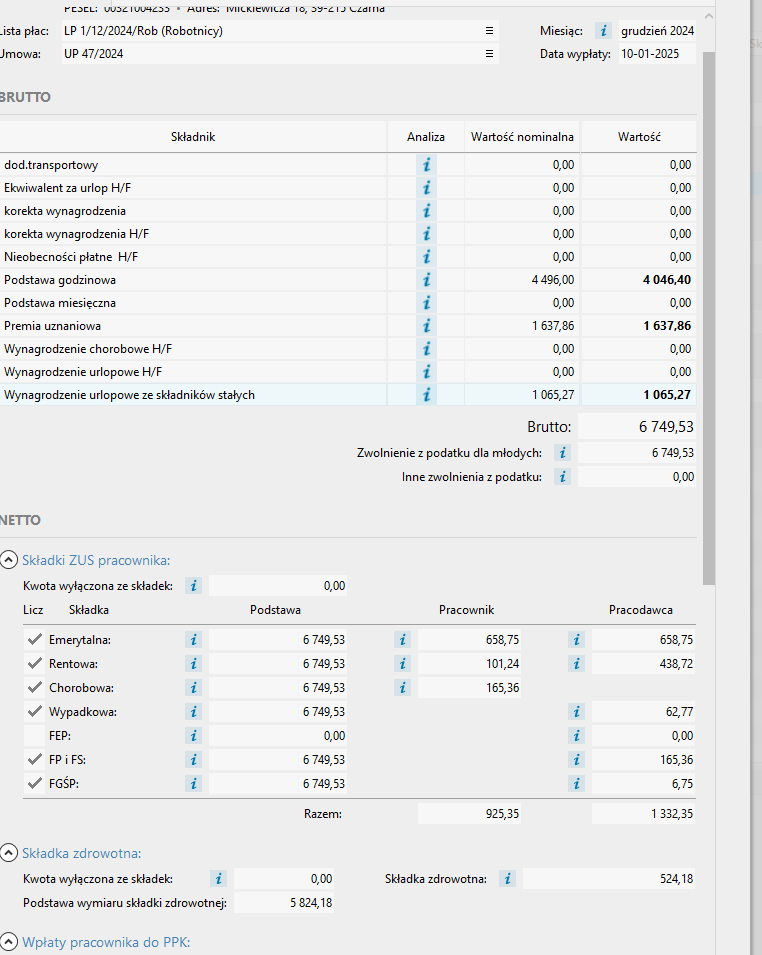Open the Umowa selection list button
Viewport: 762px width, 955px height.
(489, 54)
